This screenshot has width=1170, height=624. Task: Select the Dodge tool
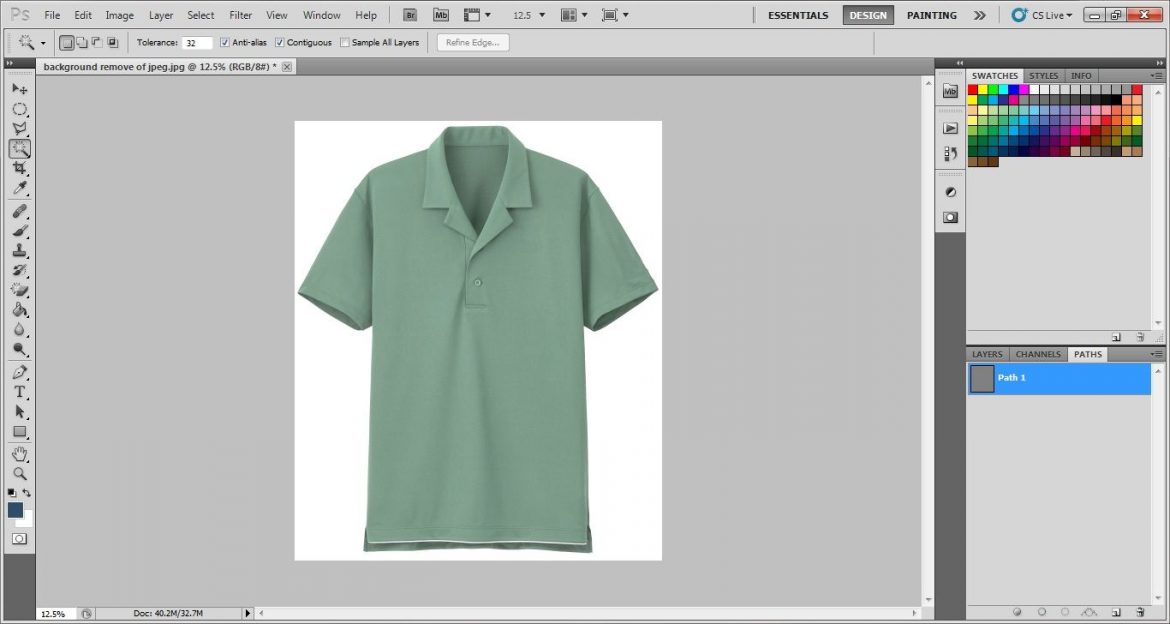coord(19,349)
